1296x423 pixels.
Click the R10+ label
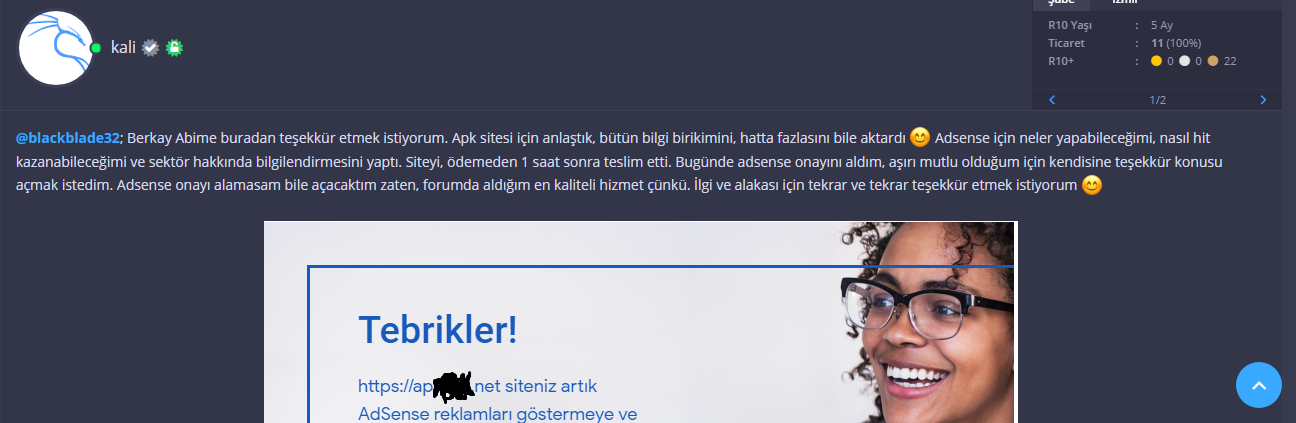[1061, 61]
